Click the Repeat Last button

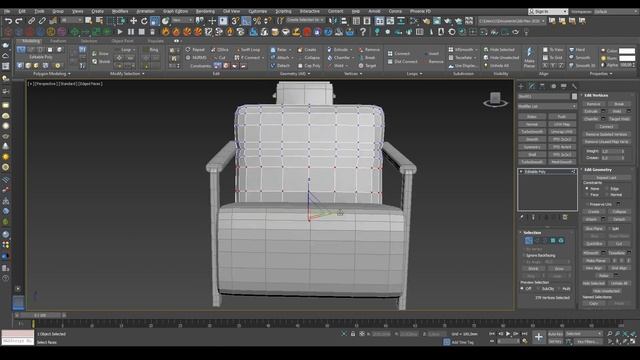pyautogui.click(x=606, y=178)
